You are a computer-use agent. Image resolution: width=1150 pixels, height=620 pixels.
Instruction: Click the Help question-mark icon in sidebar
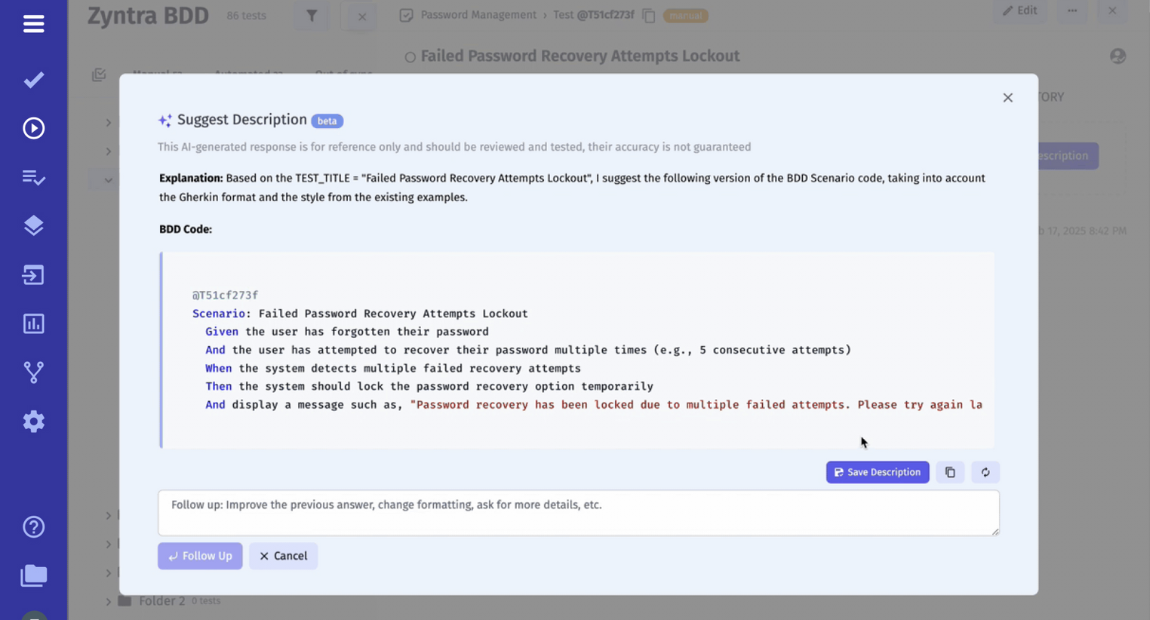tap(33, 526)
